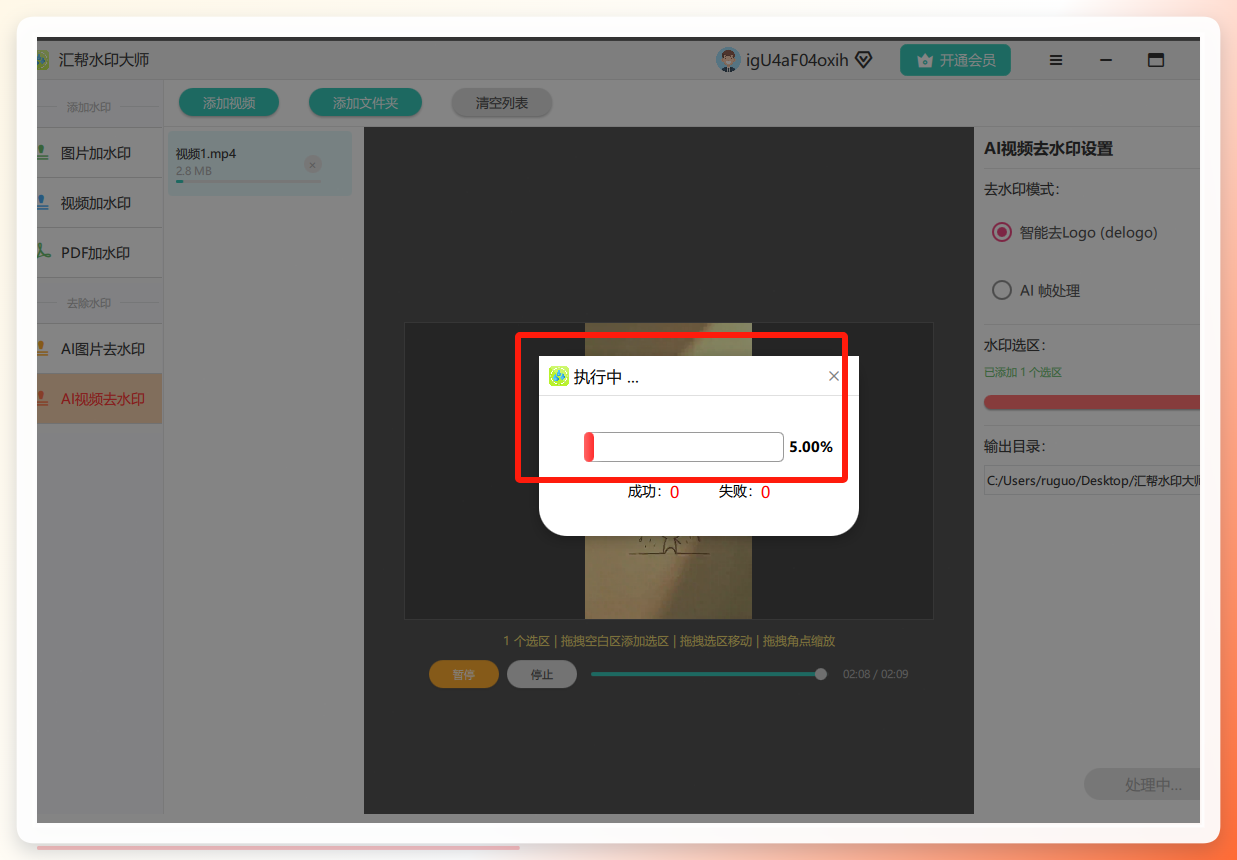1237x860 pixels.
Task: Click the 添加文件夹 button
Action: click(x=365, y=102)
